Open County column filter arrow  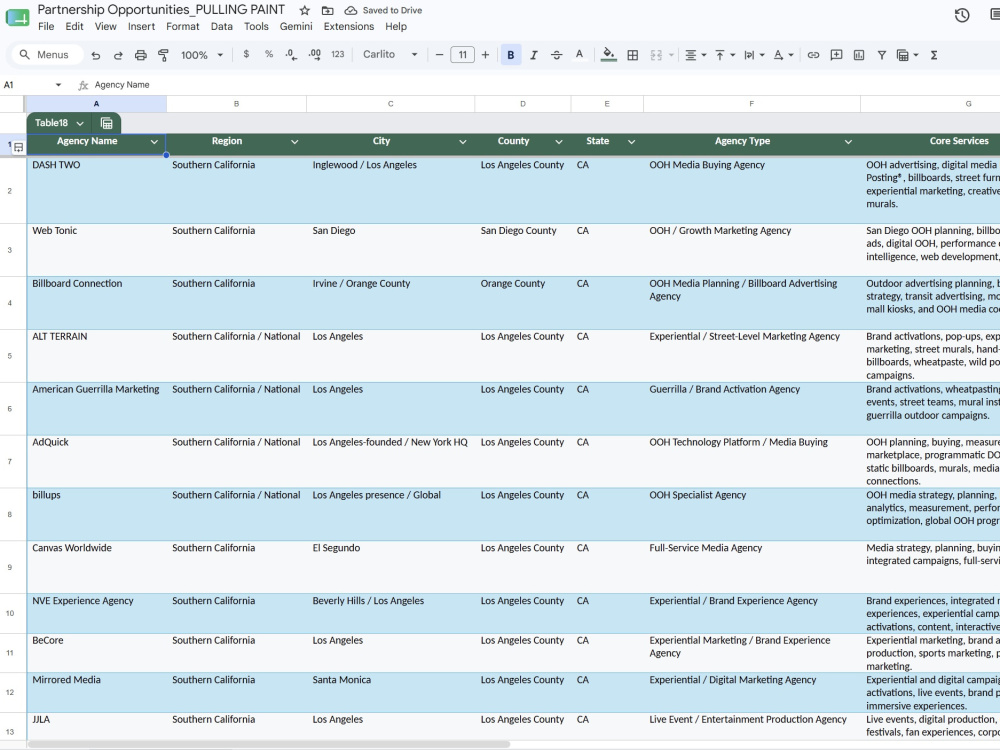[x=559, y=142]
